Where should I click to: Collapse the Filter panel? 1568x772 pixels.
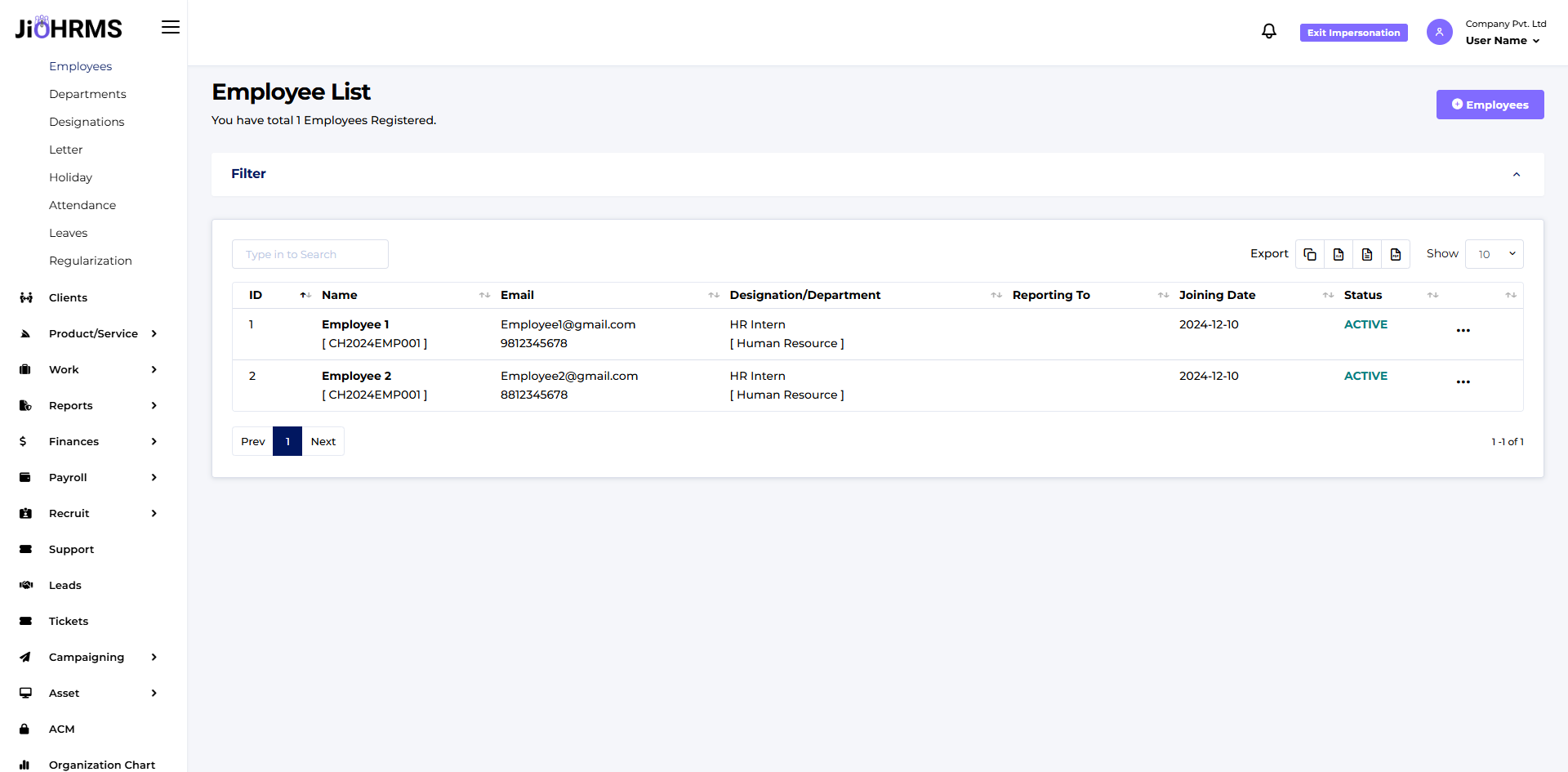click(x=1516, y=174)
